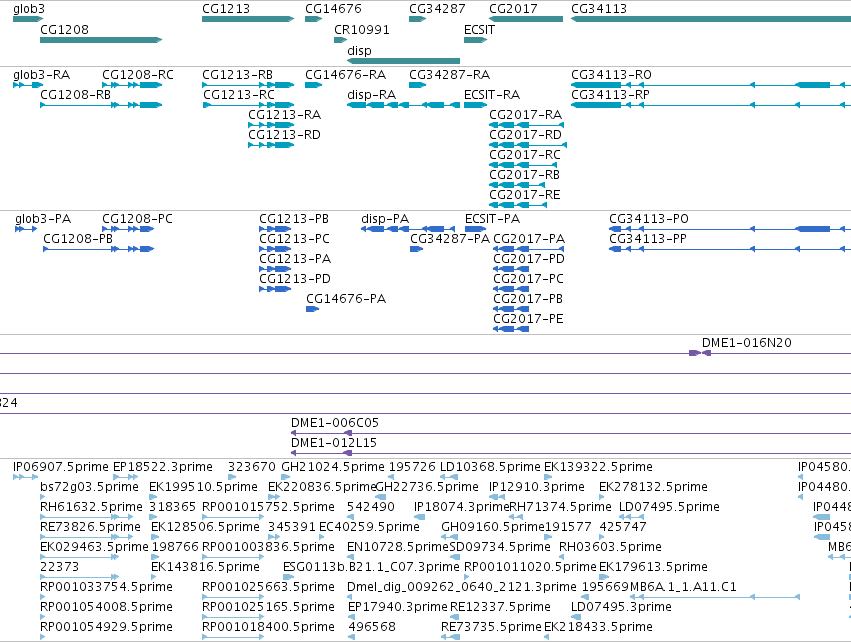Click EST EP18522.3prime
This screenshot has height=642, width=851.
[163, 467]
